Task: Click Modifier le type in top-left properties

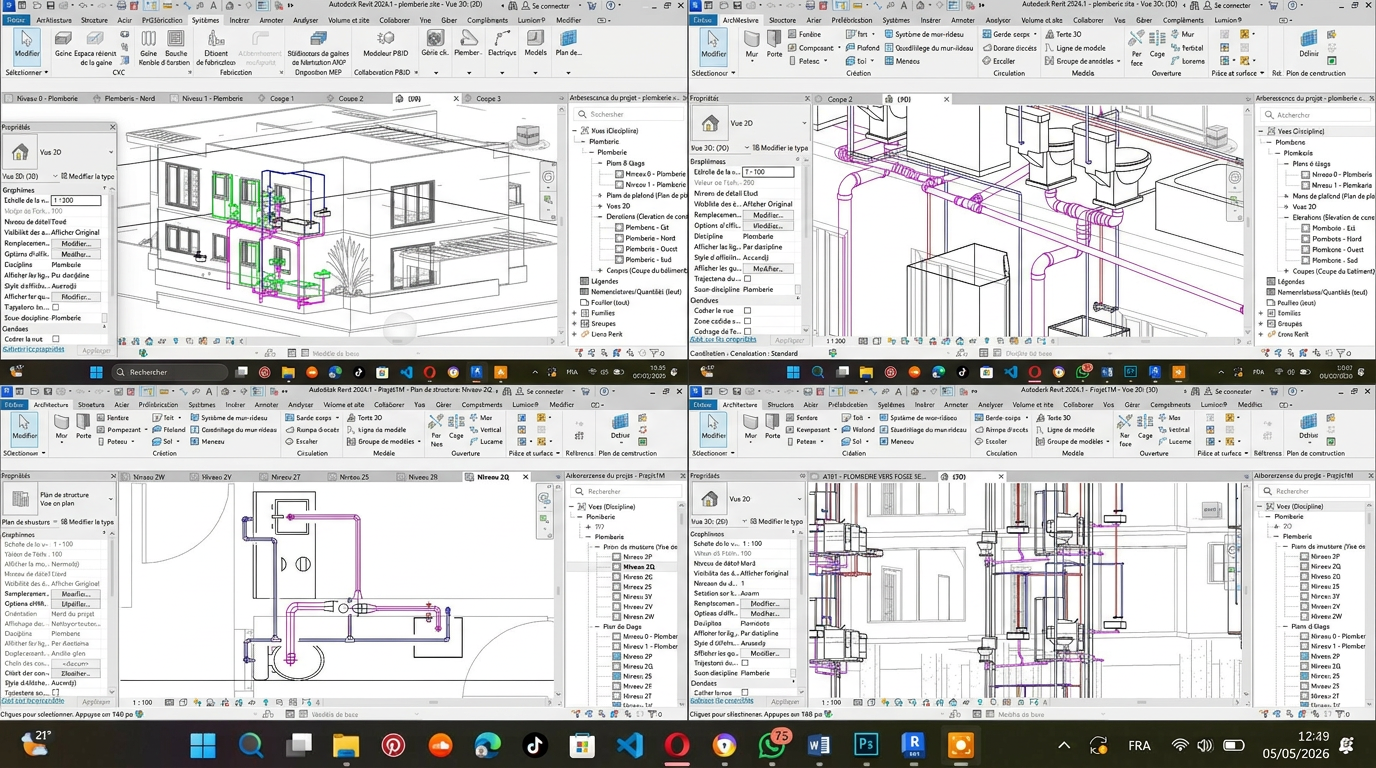Action: tap(87, 176)
